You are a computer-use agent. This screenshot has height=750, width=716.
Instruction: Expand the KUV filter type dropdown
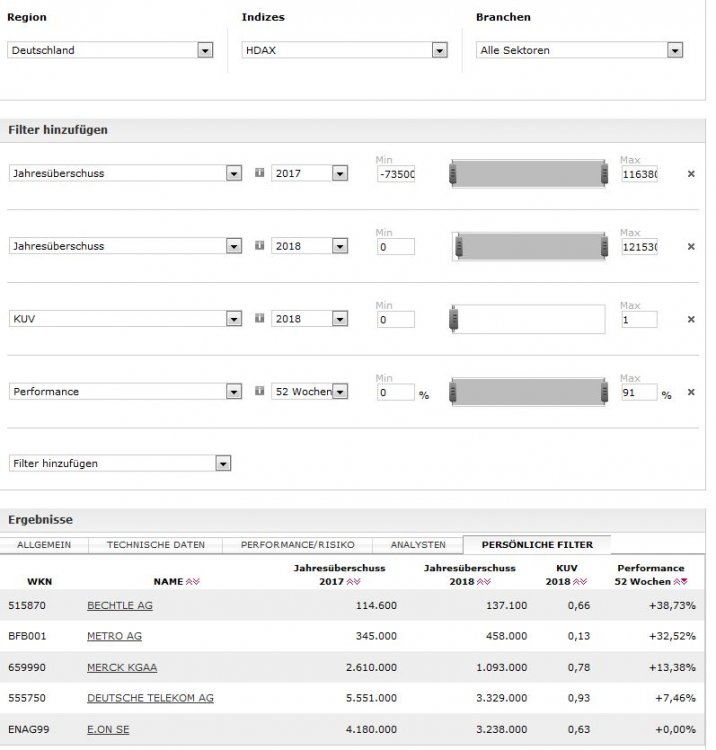[x=125, y=319]
